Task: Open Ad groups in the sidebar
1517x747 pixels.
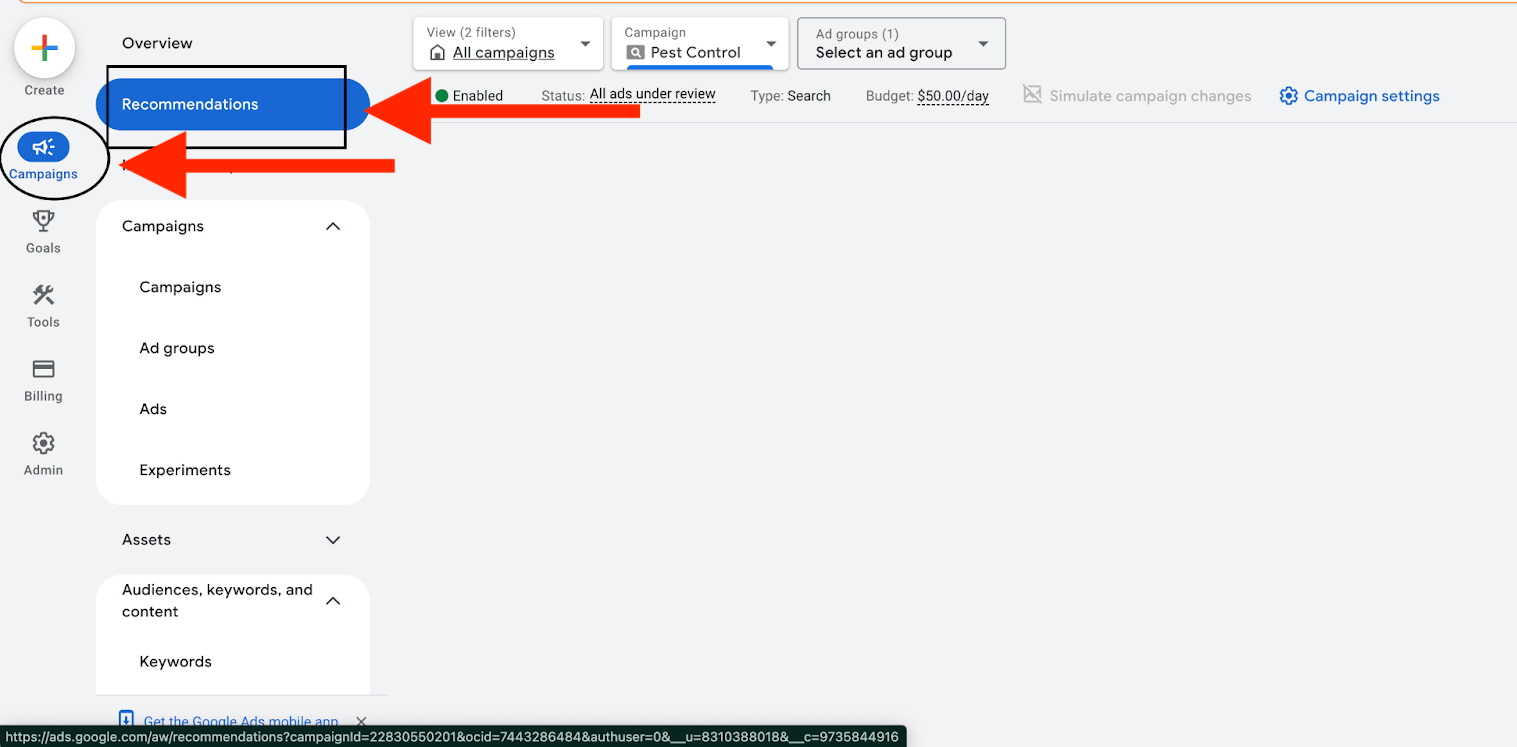Action: 177,348
